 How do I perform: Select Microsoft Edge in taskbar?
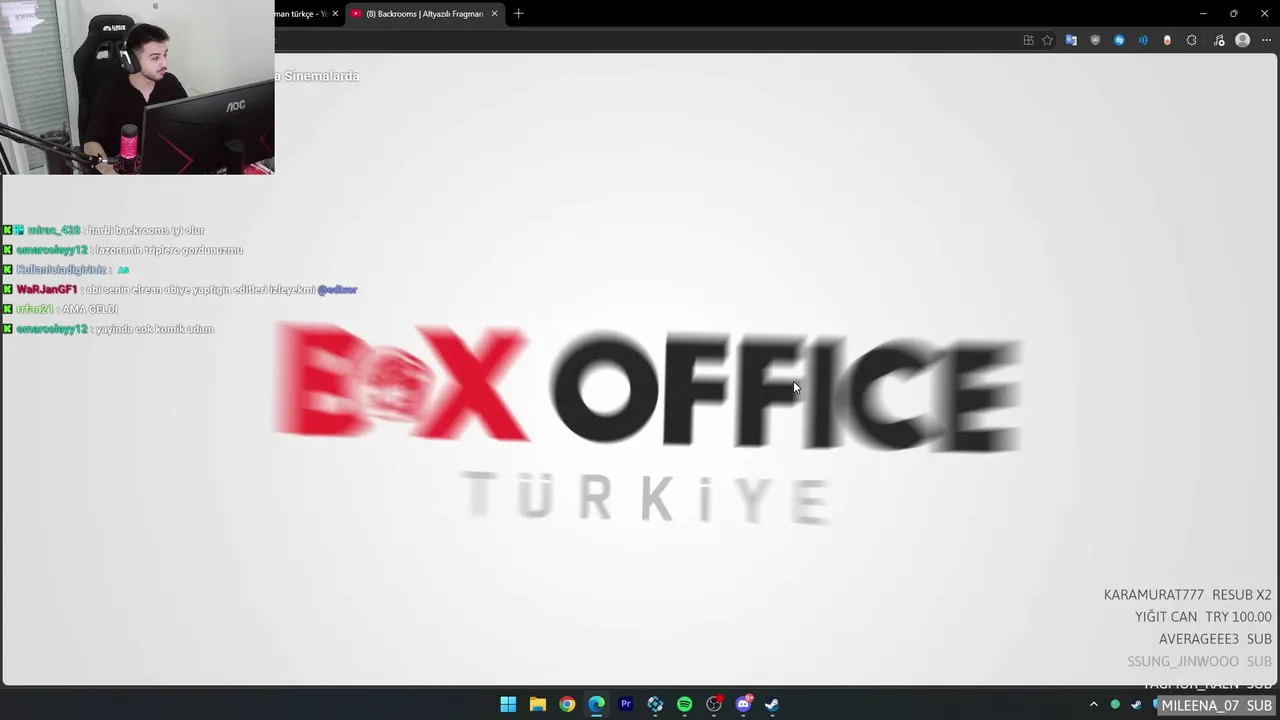(596, 704)
